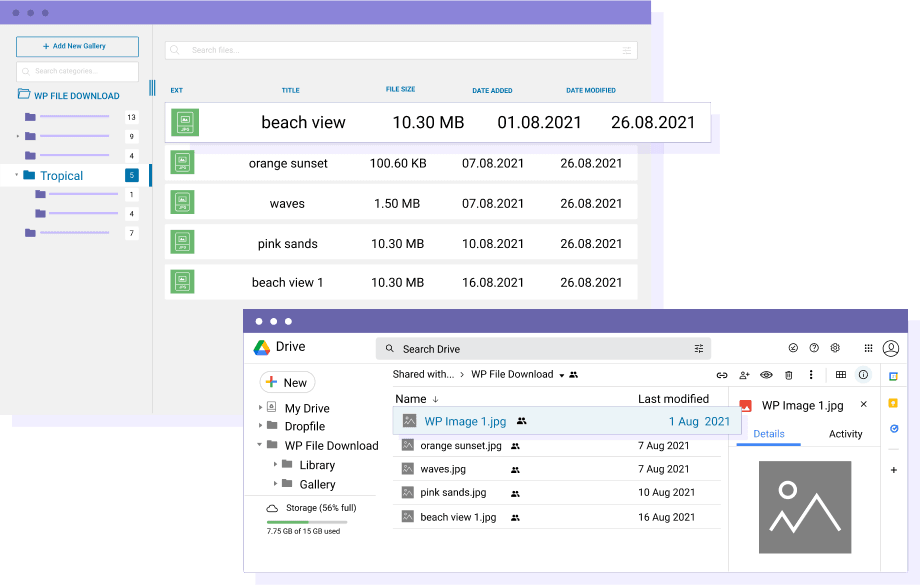Click the eye preview icon in Drive toolbar

click(768, 374)
